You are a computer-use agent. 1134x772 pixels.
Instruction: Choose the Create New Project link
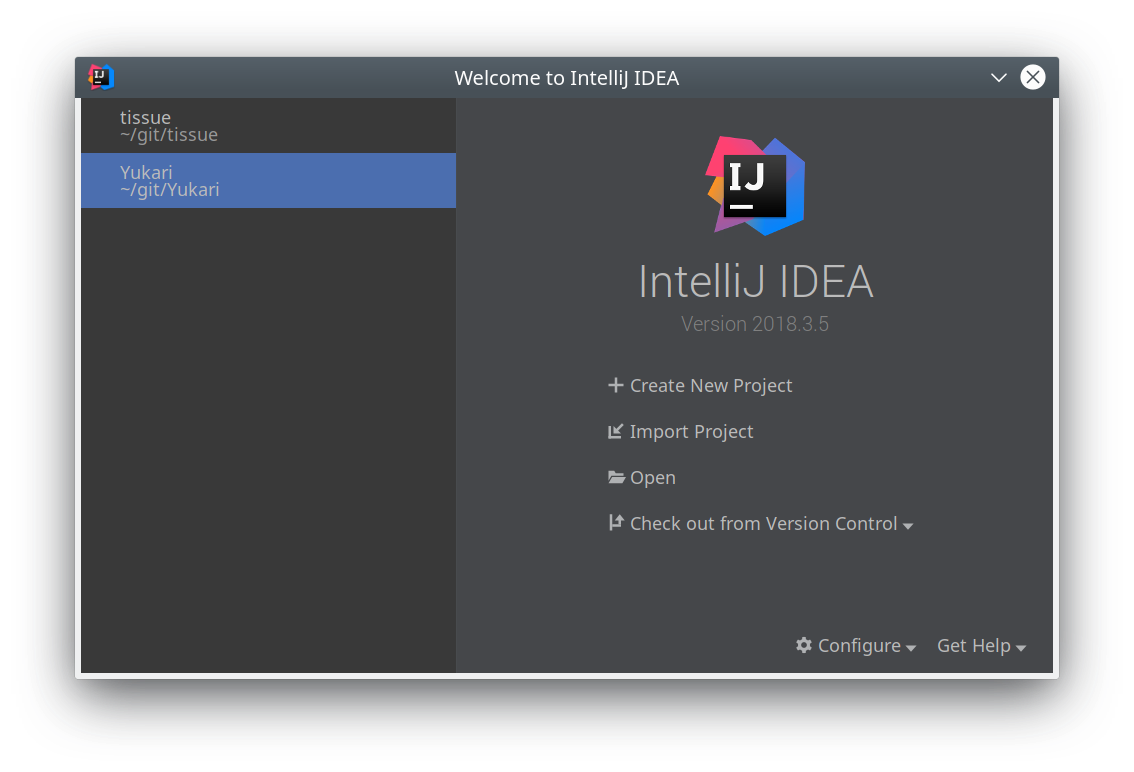pyautogui.click(x=711, y=386)
